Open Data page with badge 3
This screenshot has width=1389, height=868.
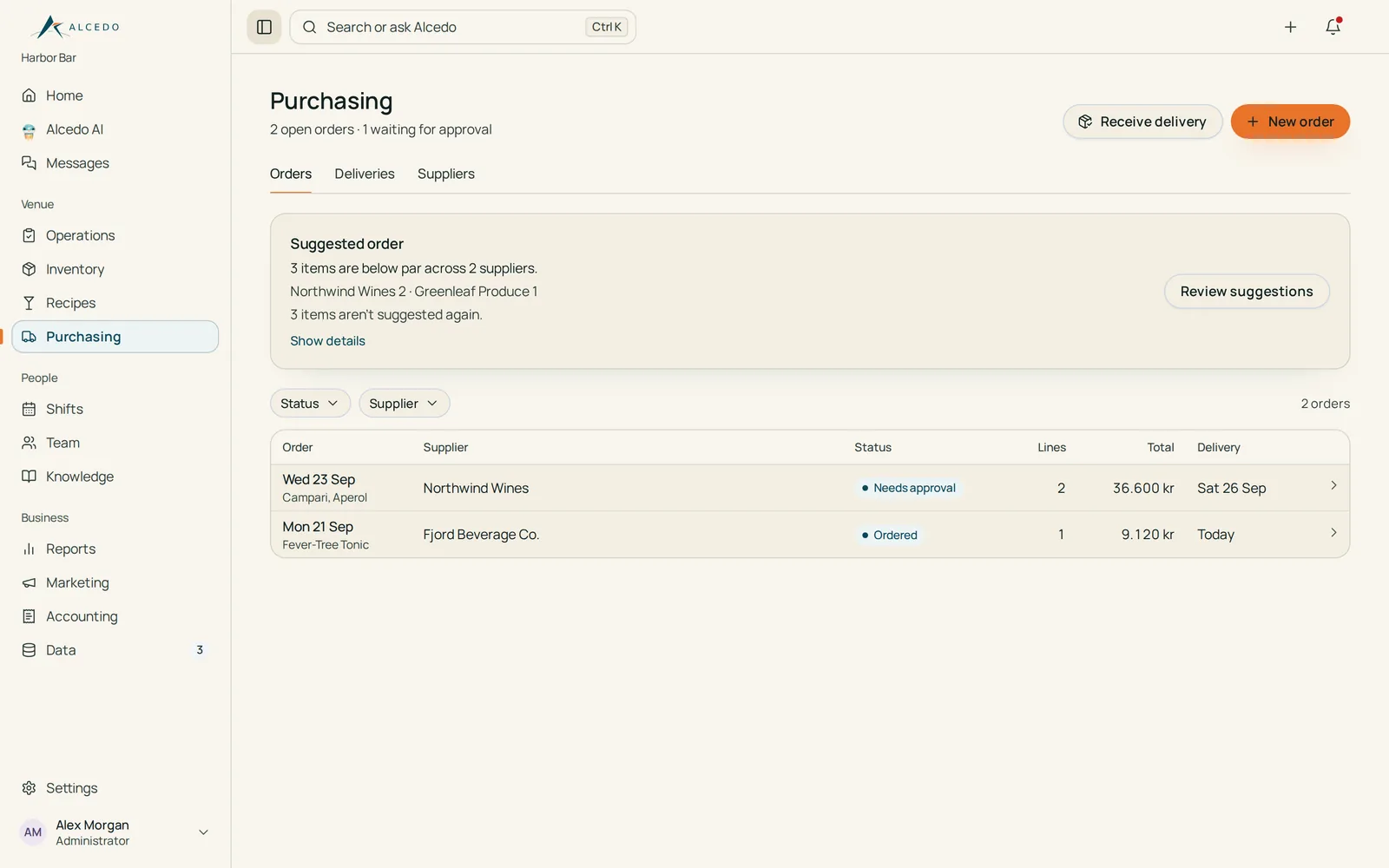115,650
